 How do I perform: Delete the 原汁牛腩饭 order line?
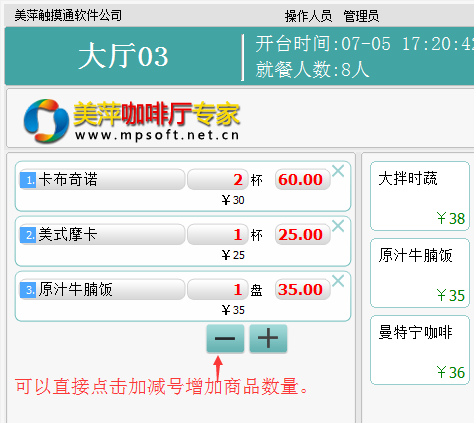338,281
